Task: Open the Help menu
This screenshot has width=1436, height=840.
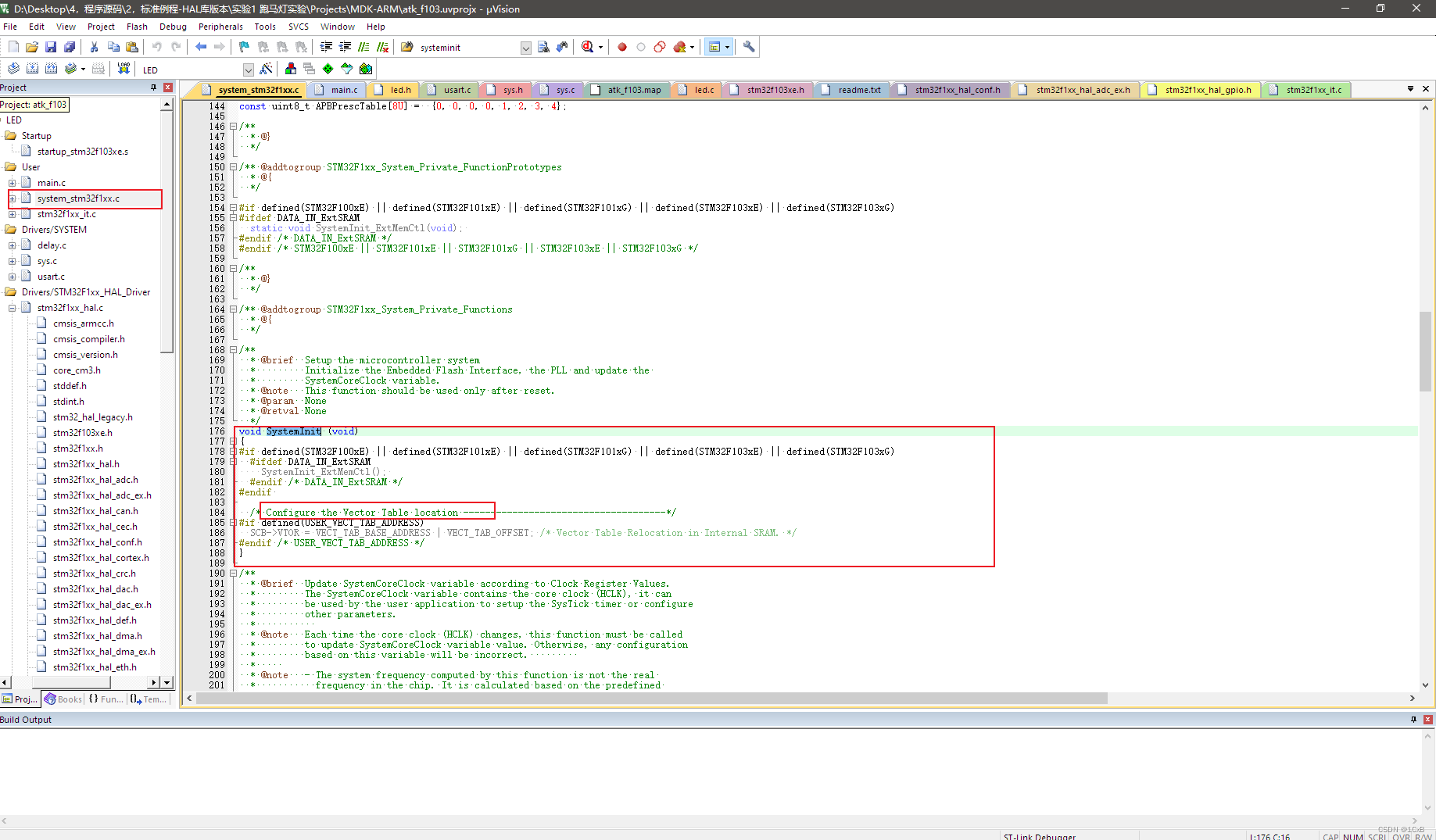Action: (376, 27)
